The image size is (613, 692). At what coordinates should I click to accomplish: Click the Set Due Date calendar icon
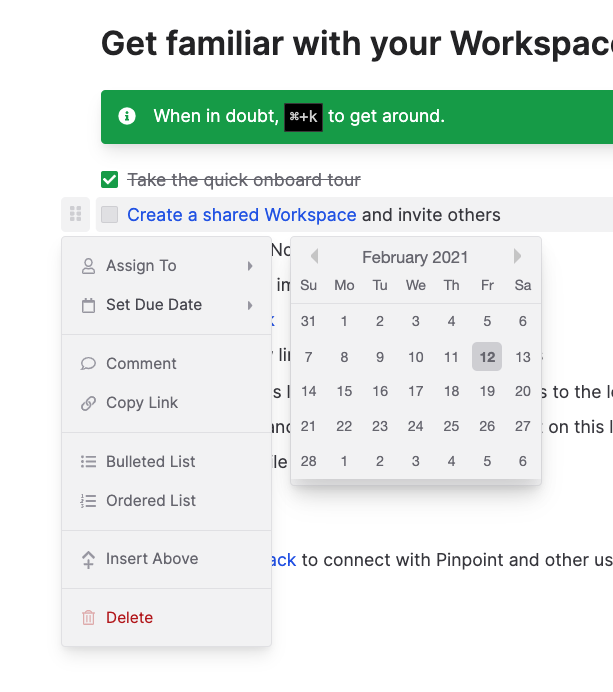[x=88, y=305]
